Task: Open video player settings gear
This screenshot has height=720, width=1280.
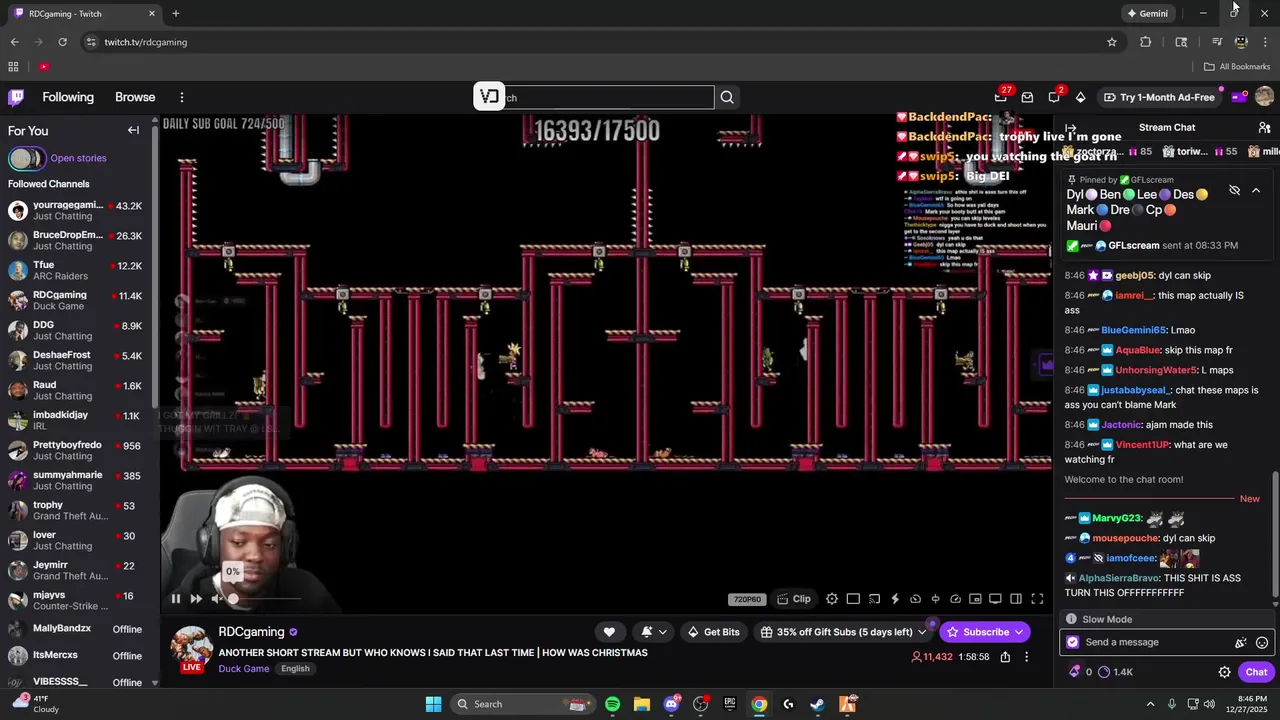Action: [832, 599]
